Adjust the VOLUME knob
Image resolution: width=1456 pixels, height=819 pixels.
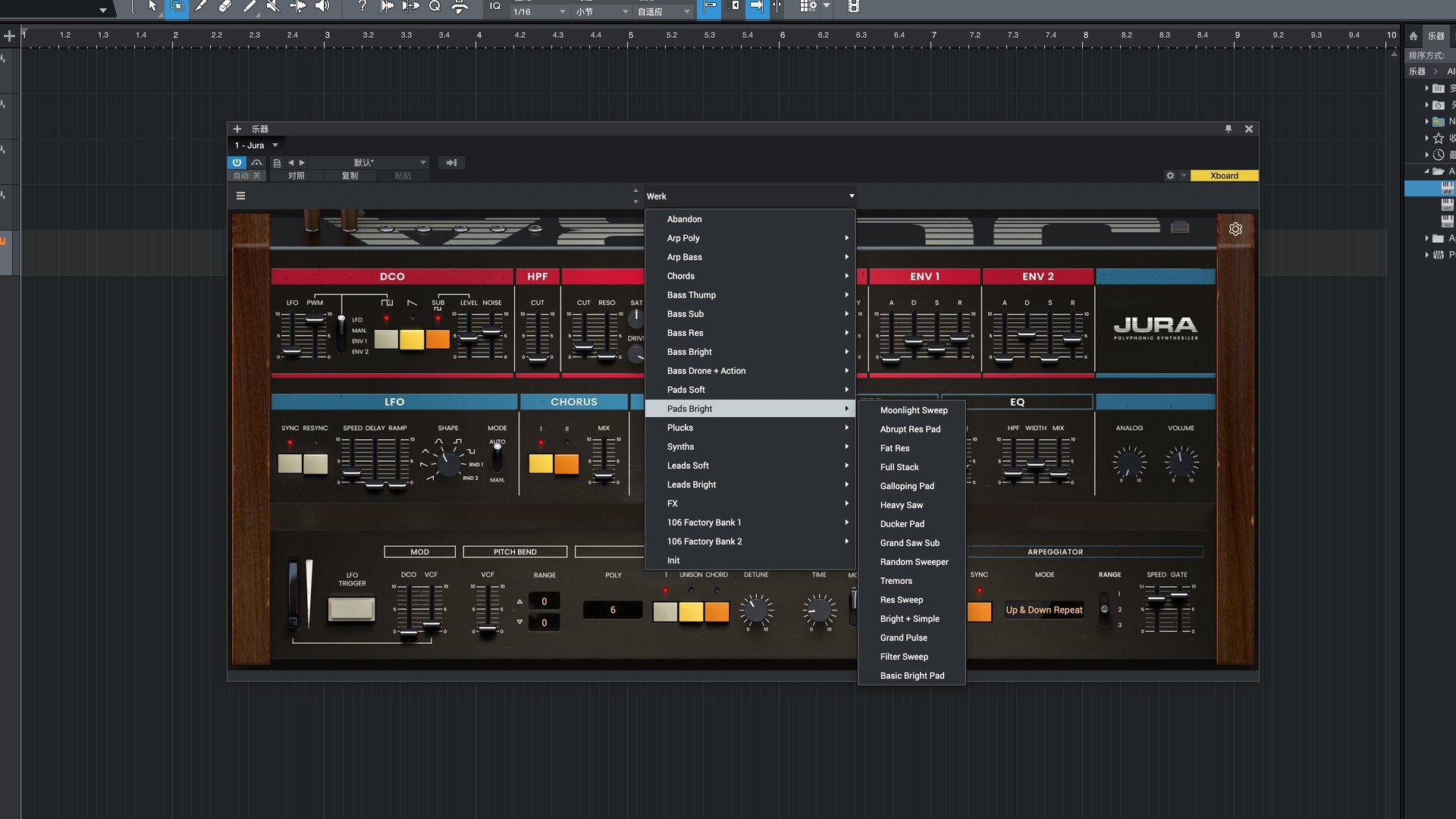(1181, 462)
